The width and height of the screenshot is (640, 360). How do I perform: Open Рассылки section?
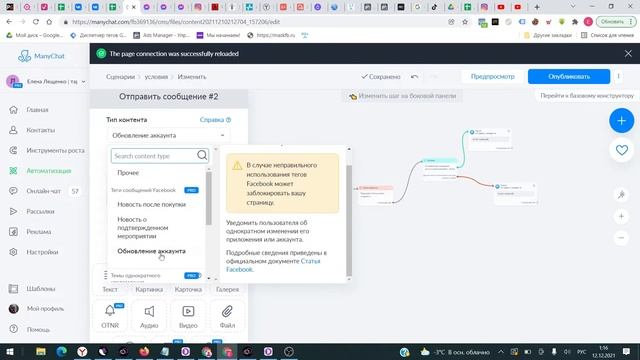click(x=40, y=211)
